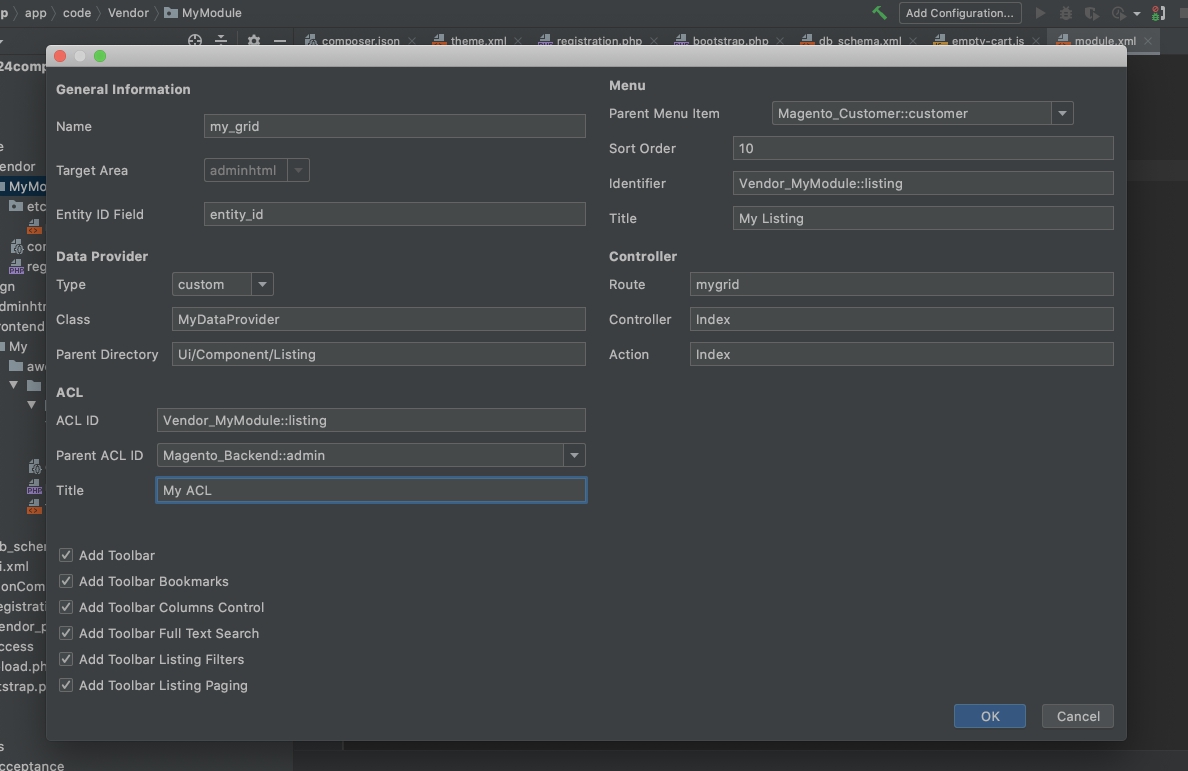Click the Debug bug icon
The image size is (1188, 771).
pyautogui.click(x=1066, y=13)
